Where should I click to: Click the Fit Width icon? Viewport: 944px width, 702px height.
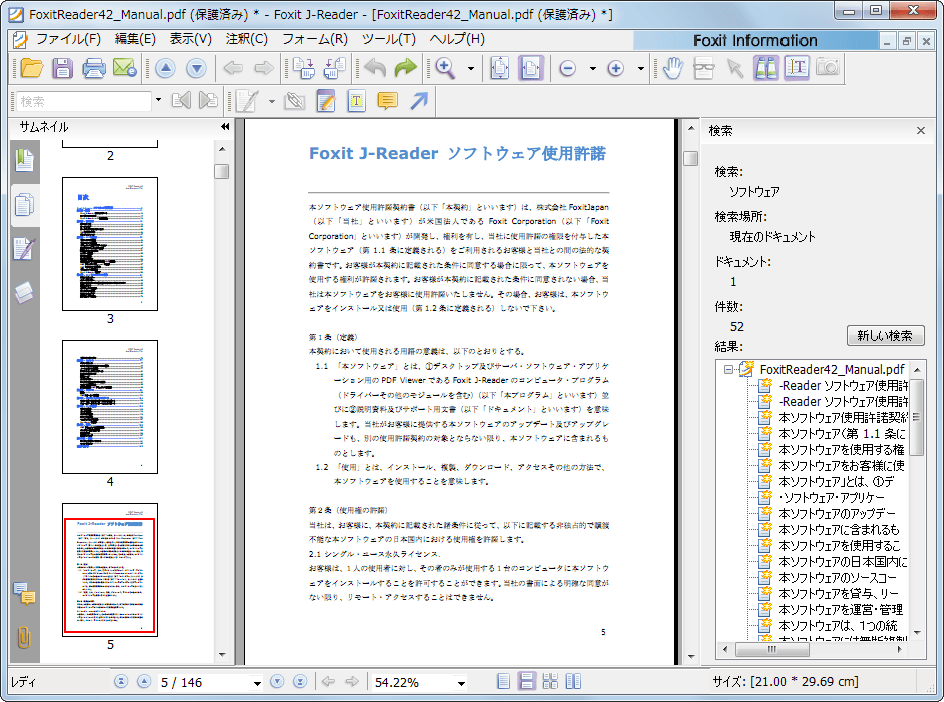pos(530,68)
